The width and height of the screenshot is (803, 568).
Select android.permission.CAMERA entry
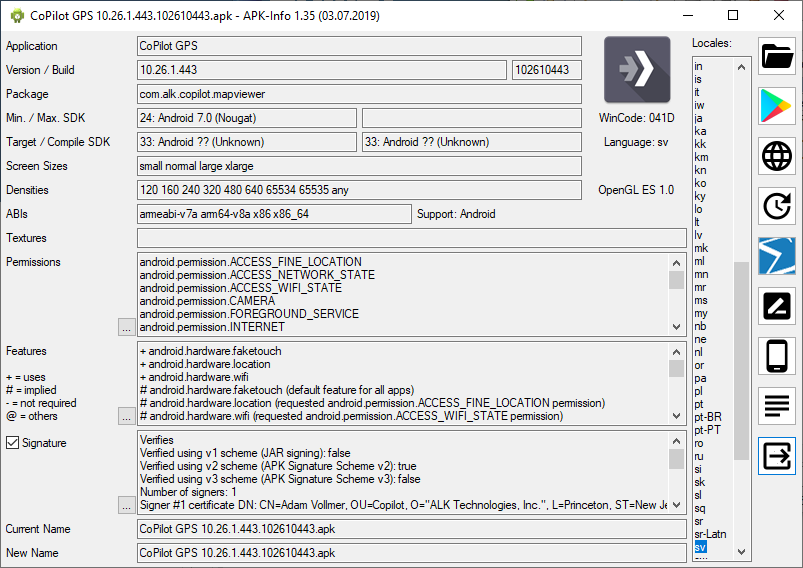pyautogui.click(x=207, y=301)
